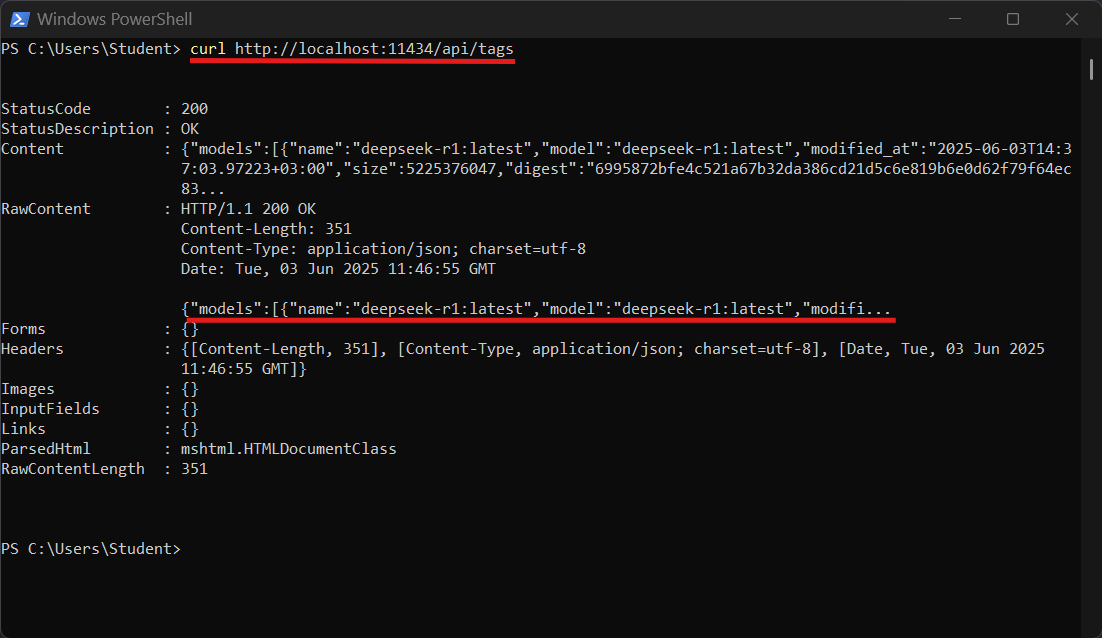Click the mshtml.HTMLDocumentClass value
1102x638 pixels.
click(x=288, y=449)
